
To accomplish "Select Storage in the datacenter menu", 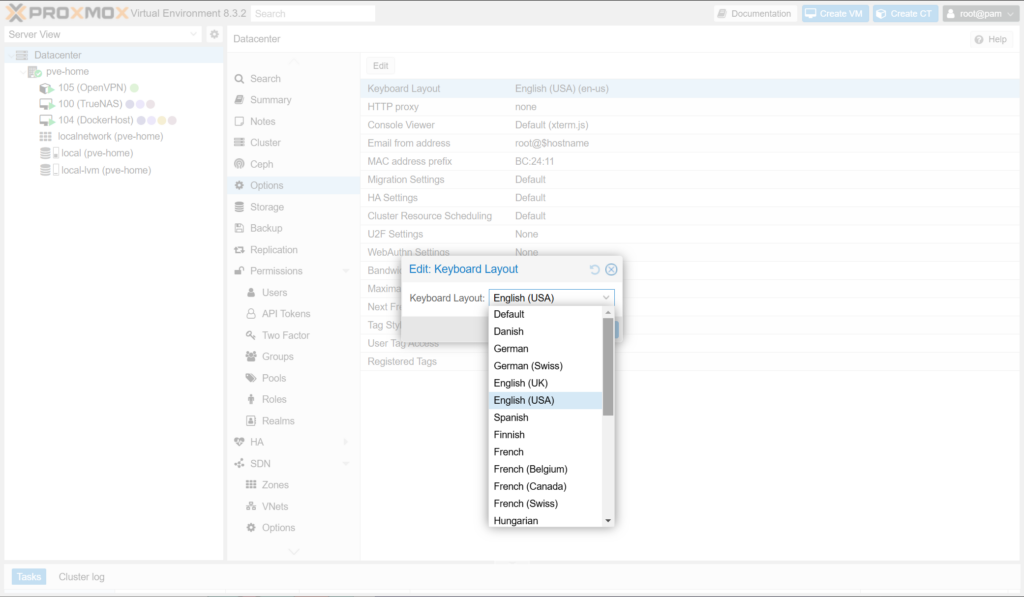I will tap(266, 207).
